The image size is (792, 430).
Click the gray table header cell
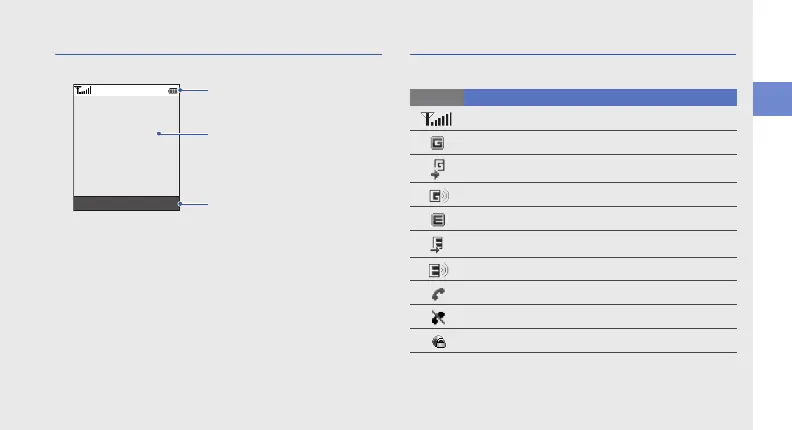(437, 97)
